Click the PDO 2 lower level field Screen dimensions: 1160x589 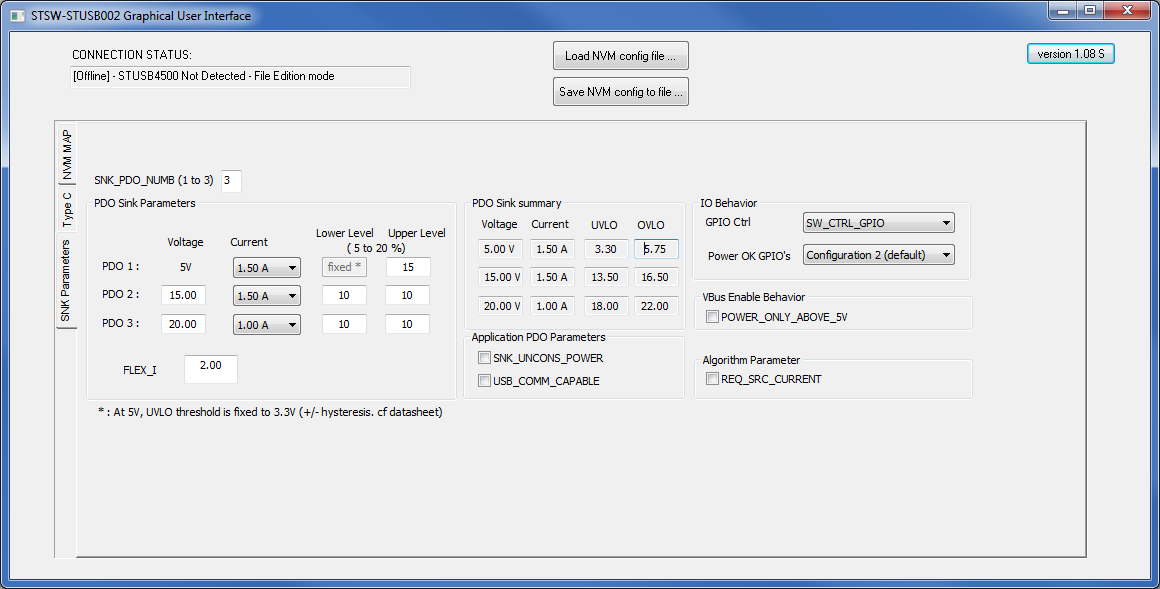344,295
